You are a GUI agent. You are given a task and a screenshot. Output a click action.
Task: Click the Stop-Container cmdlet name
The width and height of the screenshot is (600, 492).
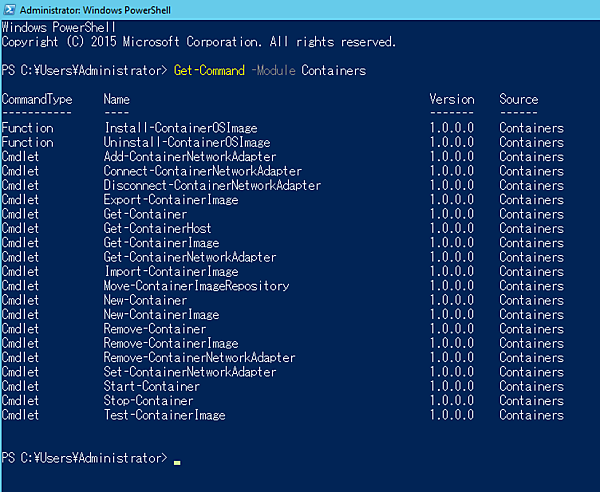tap(148, 401)
